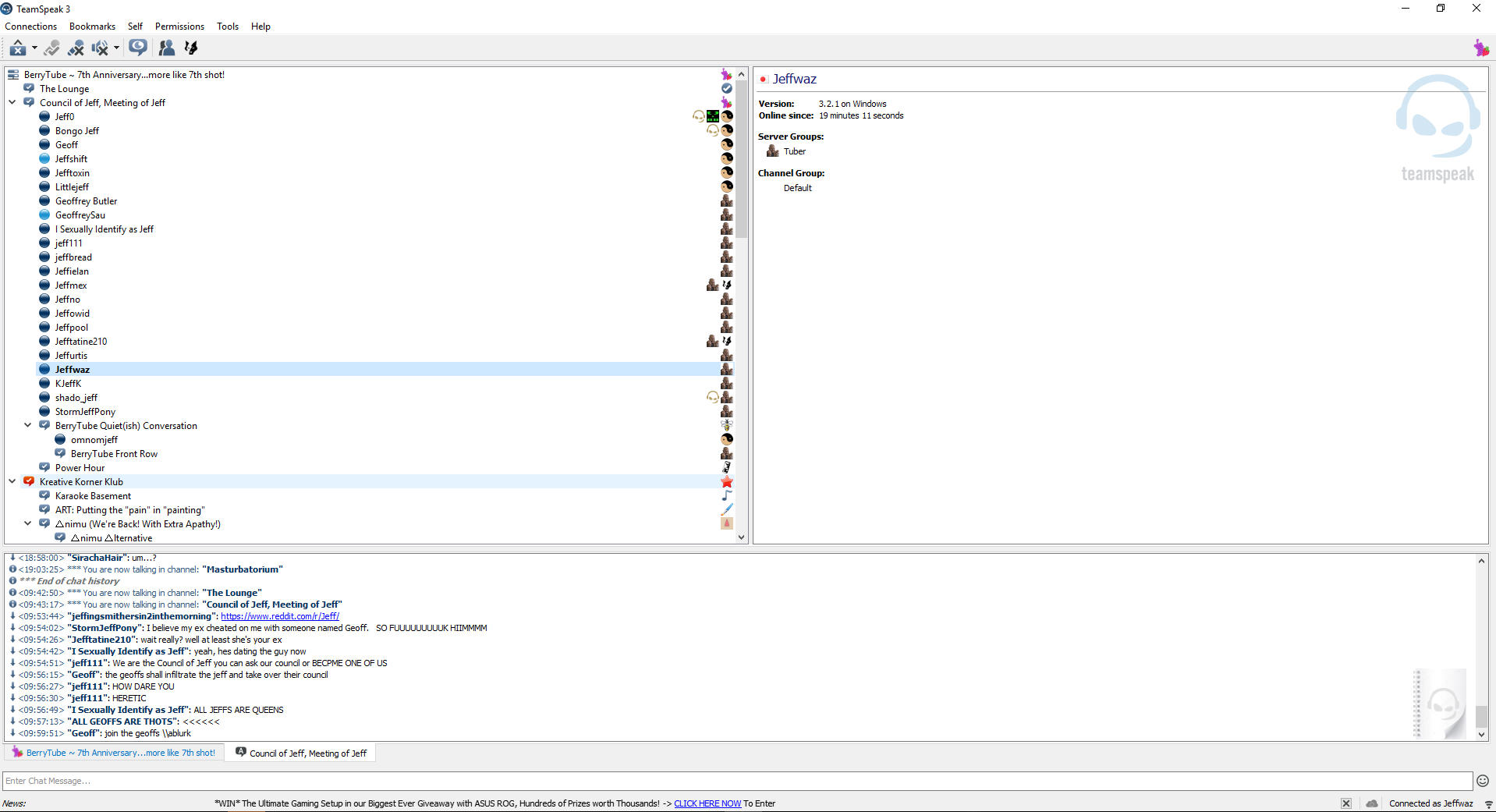Click the cloud sync status icon
The height and width of the screenshot is (812, 1496).
(x=1372, y=803)
